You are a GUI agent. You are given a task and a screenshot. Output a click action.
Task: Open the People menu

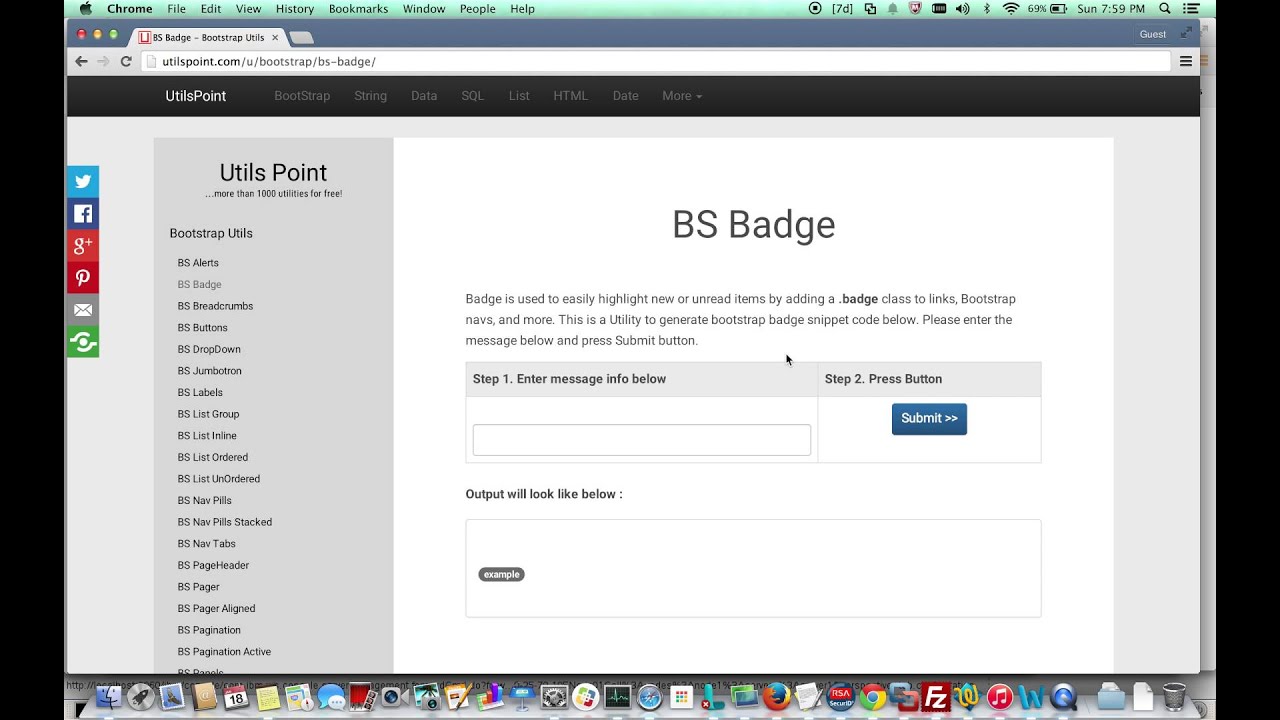click(x=478, y=8)
